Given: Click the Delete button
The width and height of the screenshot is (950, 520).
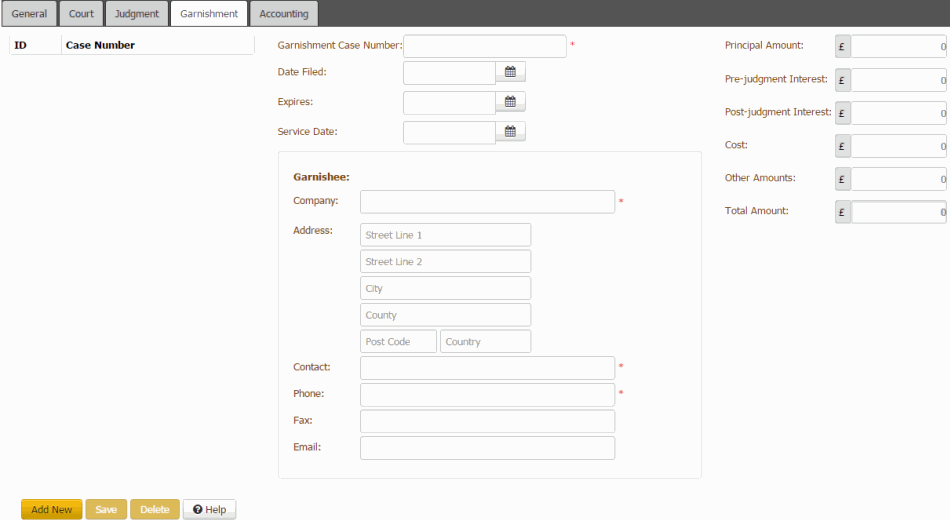Looking at the screenshot, I should click(155, 510).
